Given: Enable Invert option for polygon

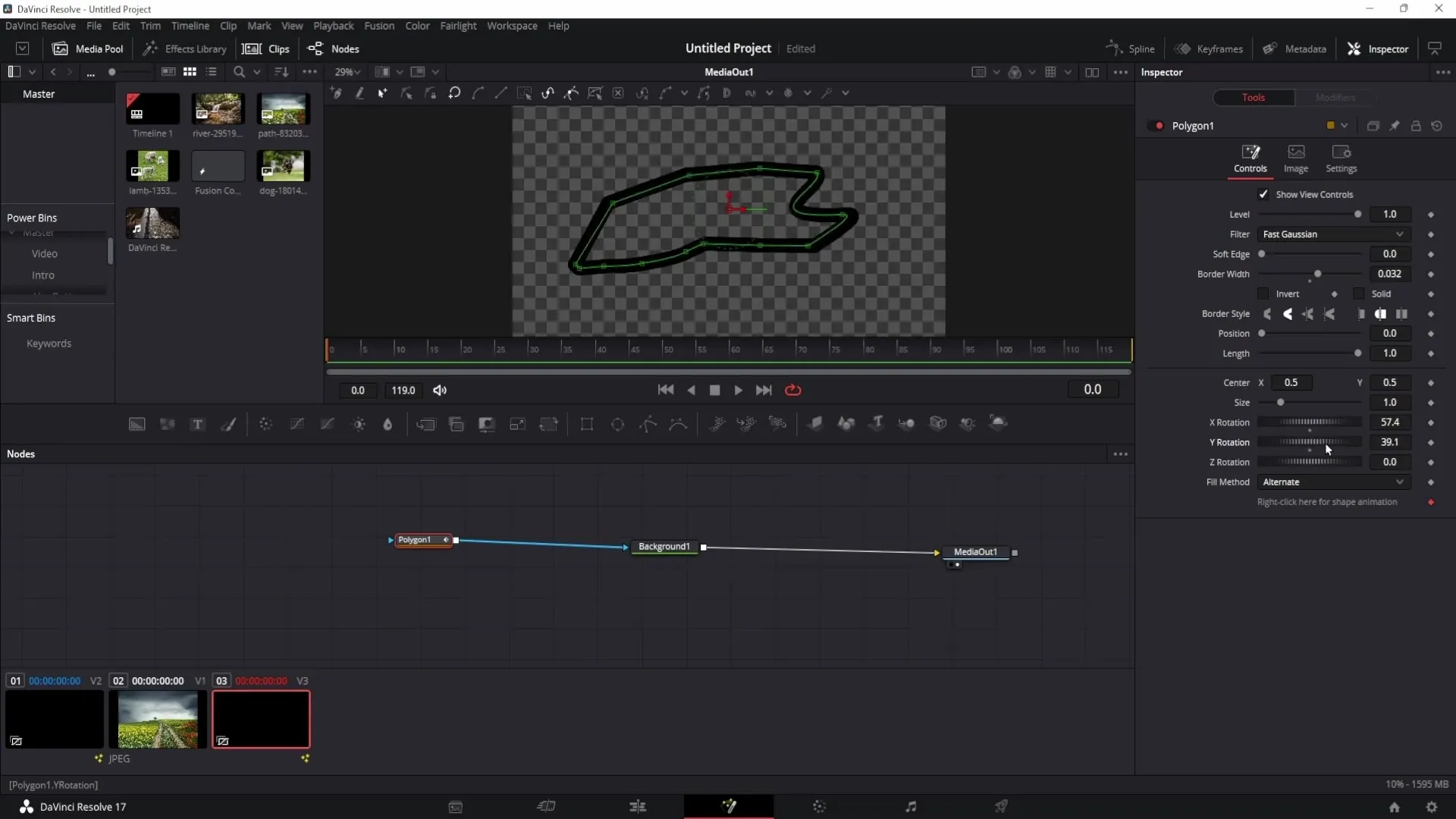Looking at the screenshot, I should tap(1263, 294).
